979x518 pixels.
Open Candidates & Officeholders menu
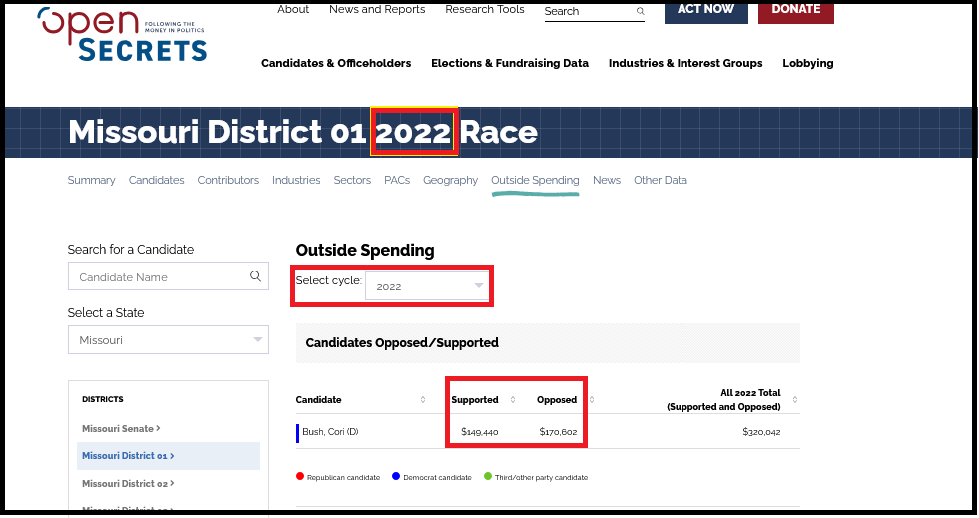click(x=336, y=63)
